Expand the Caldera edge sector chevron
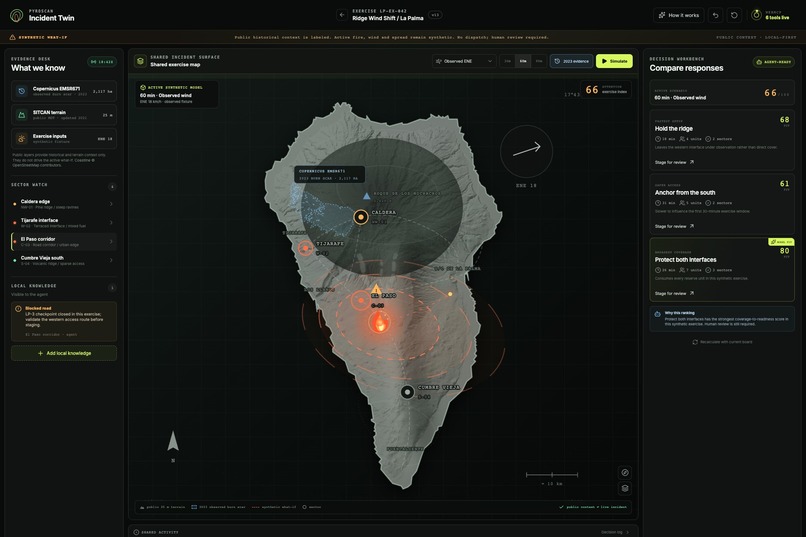Image resolution: width=806 pixels, height=537 pixels. [111, 204]
